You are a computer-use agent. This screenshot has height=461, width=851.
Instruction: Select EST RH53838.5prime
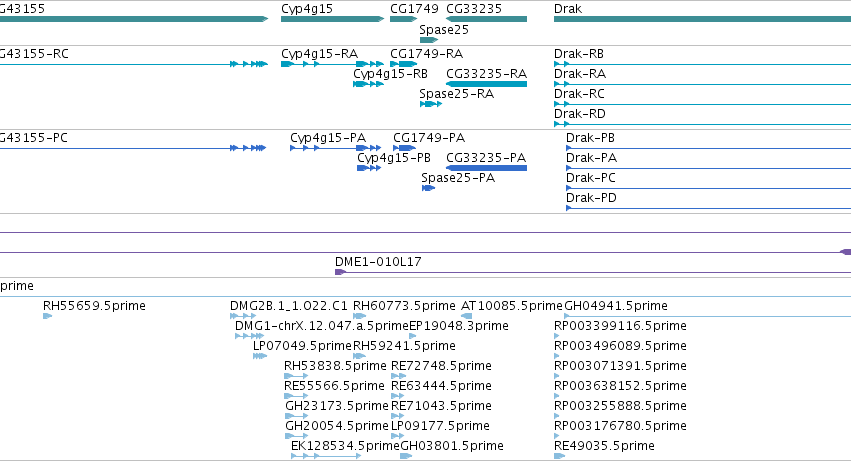click(x=335, y=366)
